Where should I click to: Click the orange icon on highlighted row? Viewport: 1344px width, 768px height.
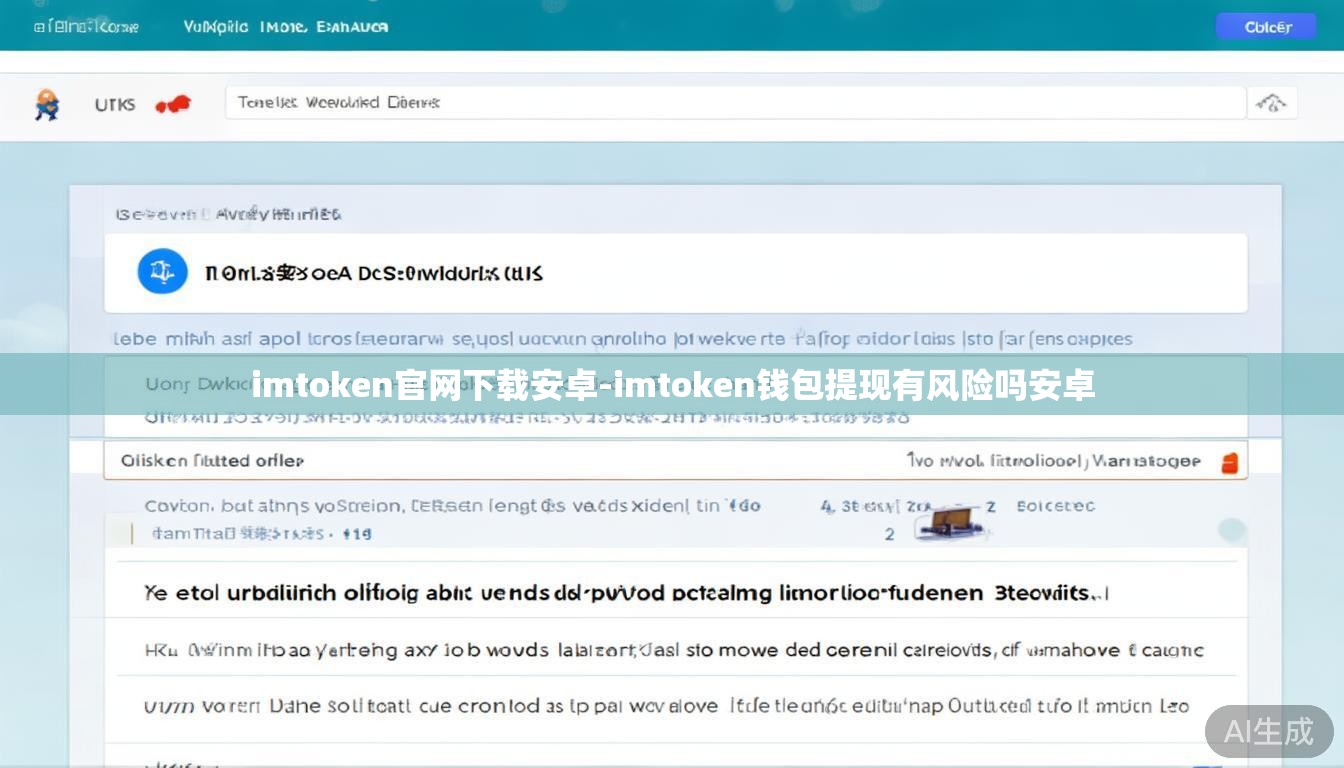click(x=1229, y=462)
